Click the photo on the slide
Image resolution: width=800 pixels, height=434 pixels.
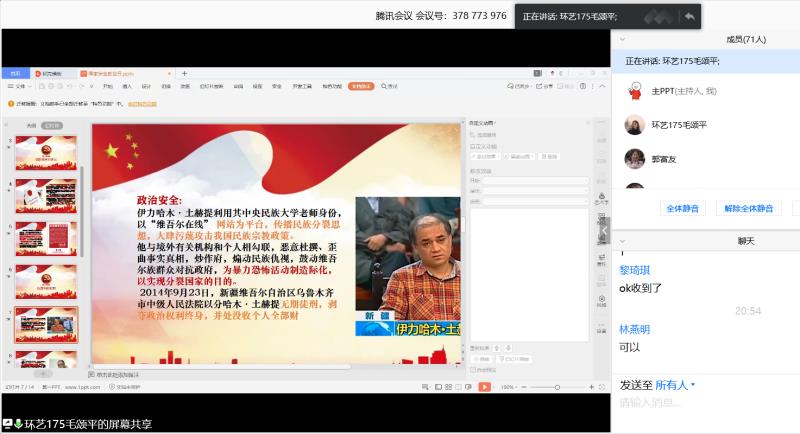pos(408,266)
